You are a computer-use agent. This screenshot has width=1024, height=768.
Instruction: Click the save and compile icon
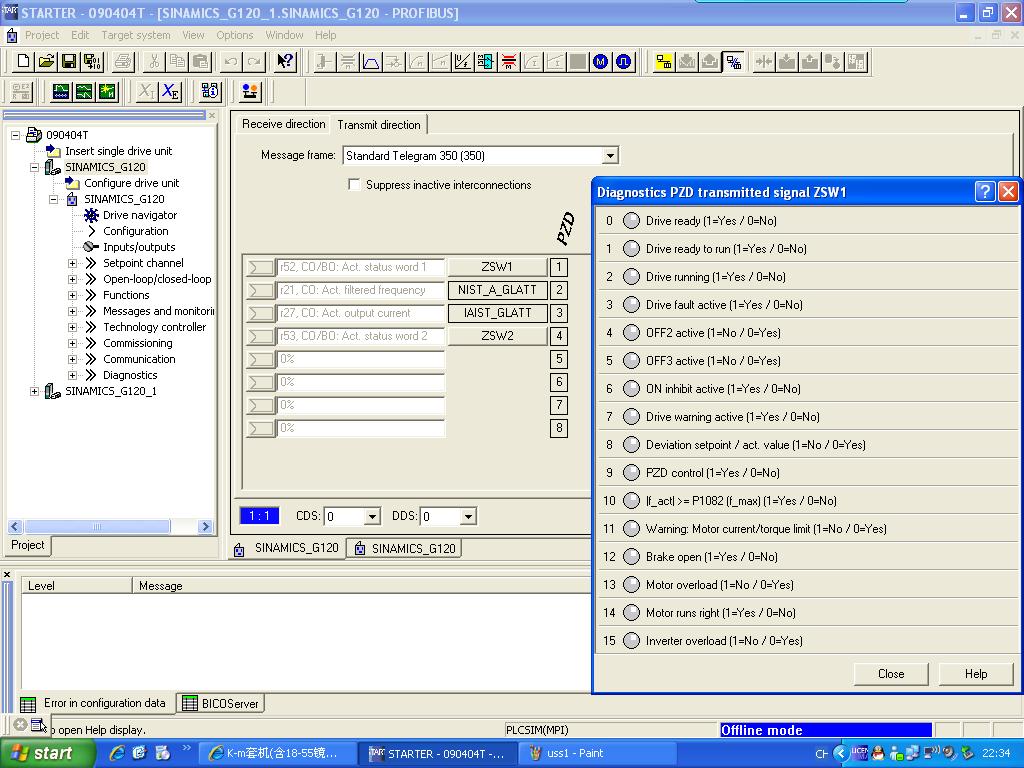(92, 61)
